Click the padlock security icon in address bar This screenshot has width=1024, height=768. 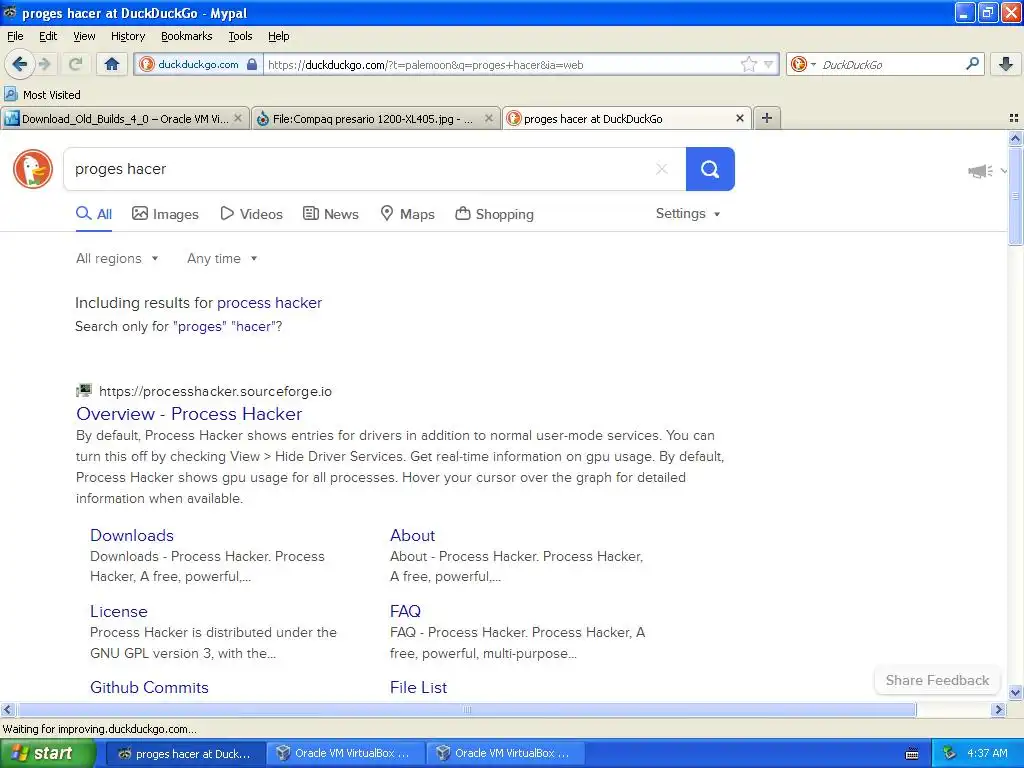pyautogui.click(x=252, y=64)
